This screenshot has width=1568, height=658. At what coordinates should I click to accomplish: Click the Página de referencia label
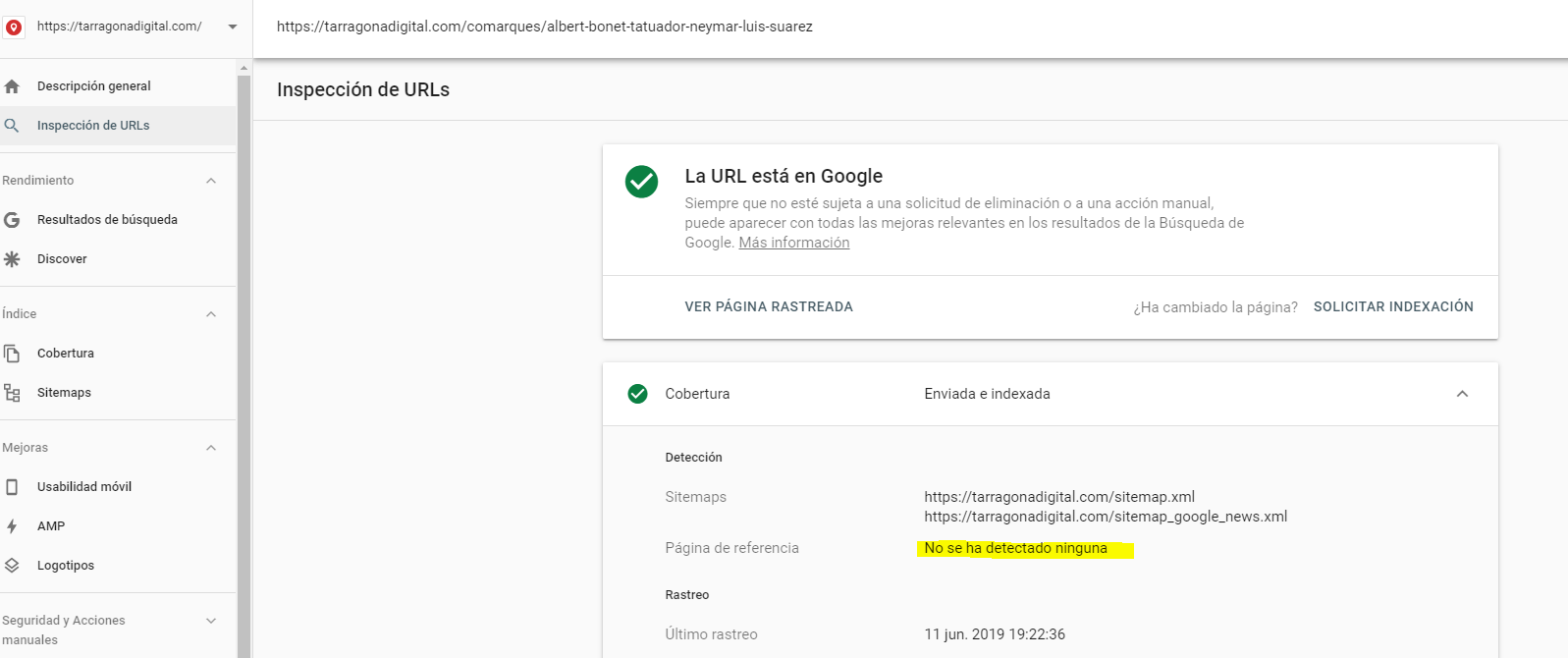731,548
